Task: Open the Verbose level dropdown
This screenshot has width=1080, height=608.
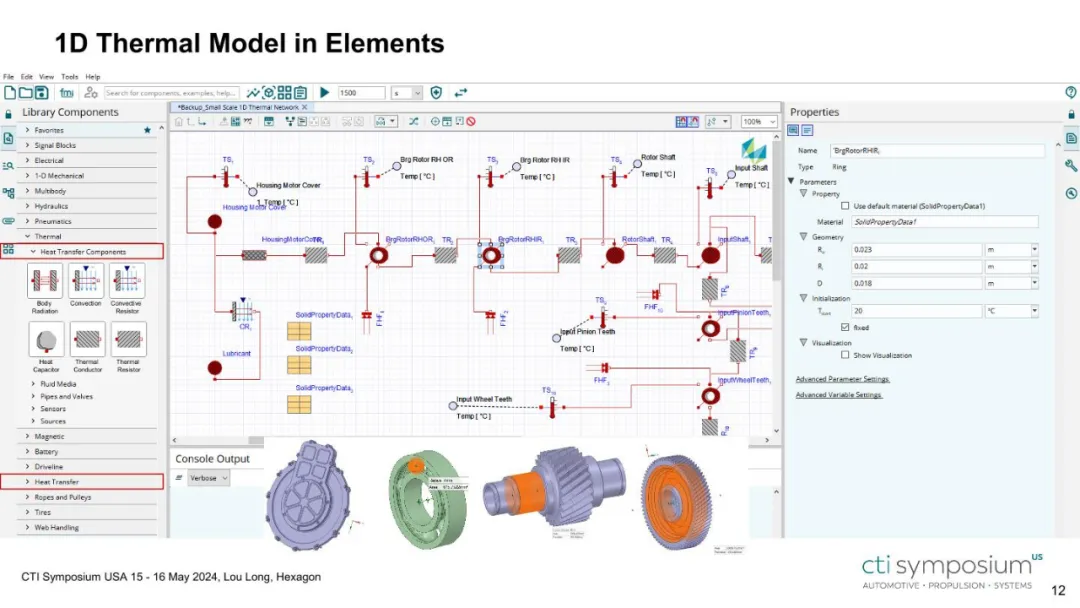Action: pyautogui.click(x=208, y=478)
